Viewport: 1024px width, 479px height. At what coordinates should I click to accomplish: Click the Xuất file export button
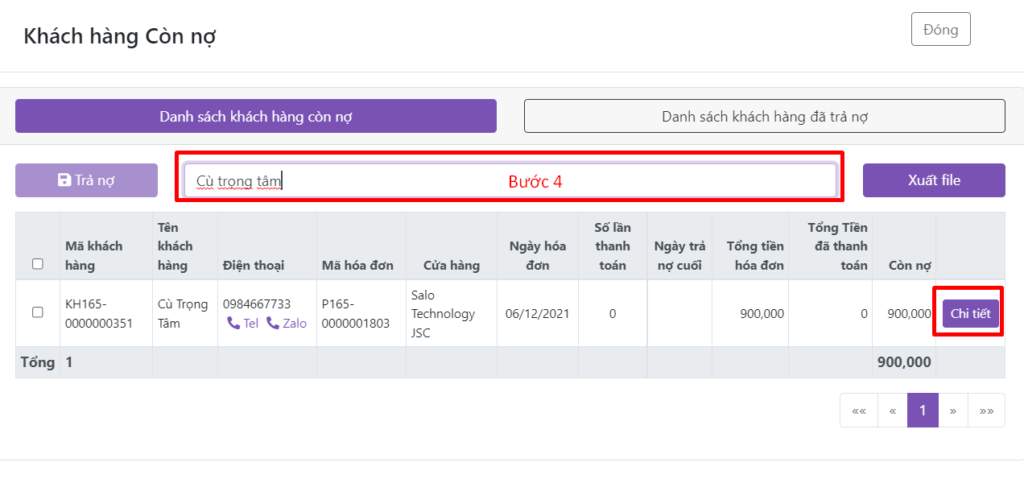933,180
